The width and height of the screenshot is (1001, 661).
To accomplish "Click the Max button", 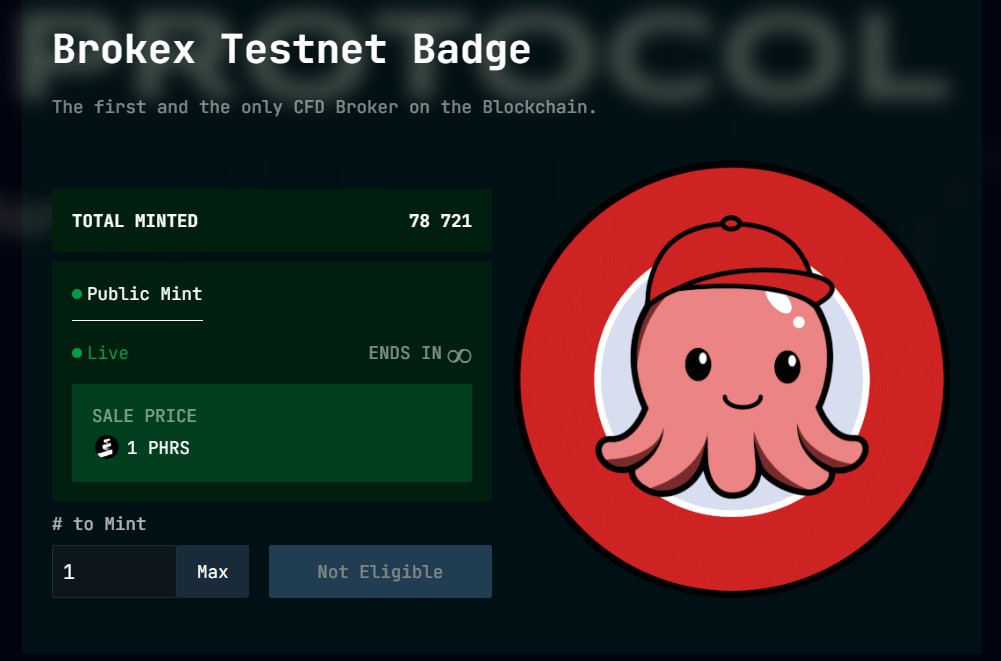I will (x=213, y=572).
